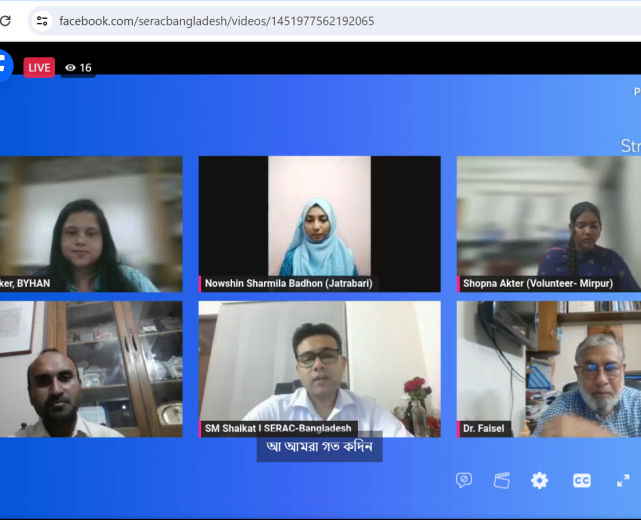641x520 pixels.
Task: Reload the page with the refresh icon
Action: tap(5, 20)
